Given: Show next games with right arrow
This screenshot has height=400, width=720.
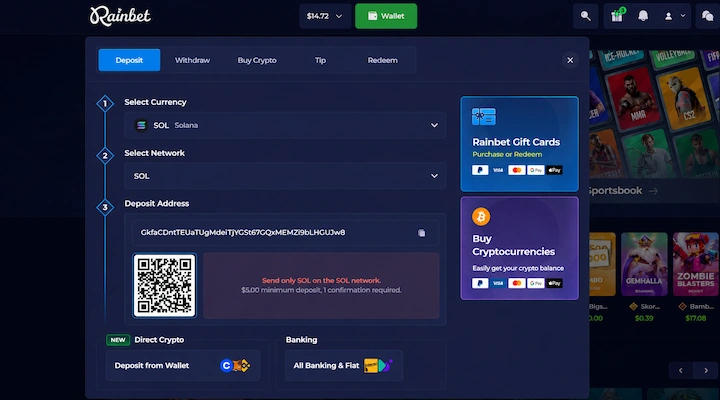Looking at the screenshot, I should click(x=706, y=370).
